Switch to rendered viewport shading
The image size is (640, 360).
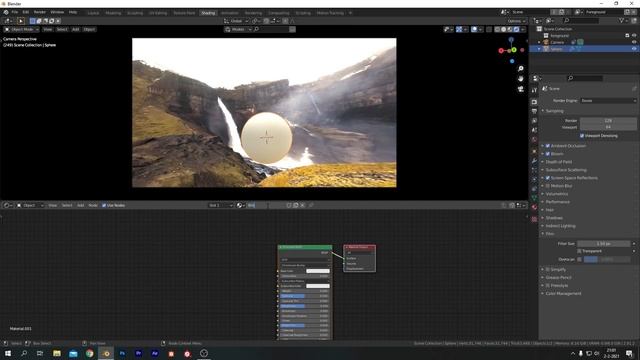coord(517,29)
